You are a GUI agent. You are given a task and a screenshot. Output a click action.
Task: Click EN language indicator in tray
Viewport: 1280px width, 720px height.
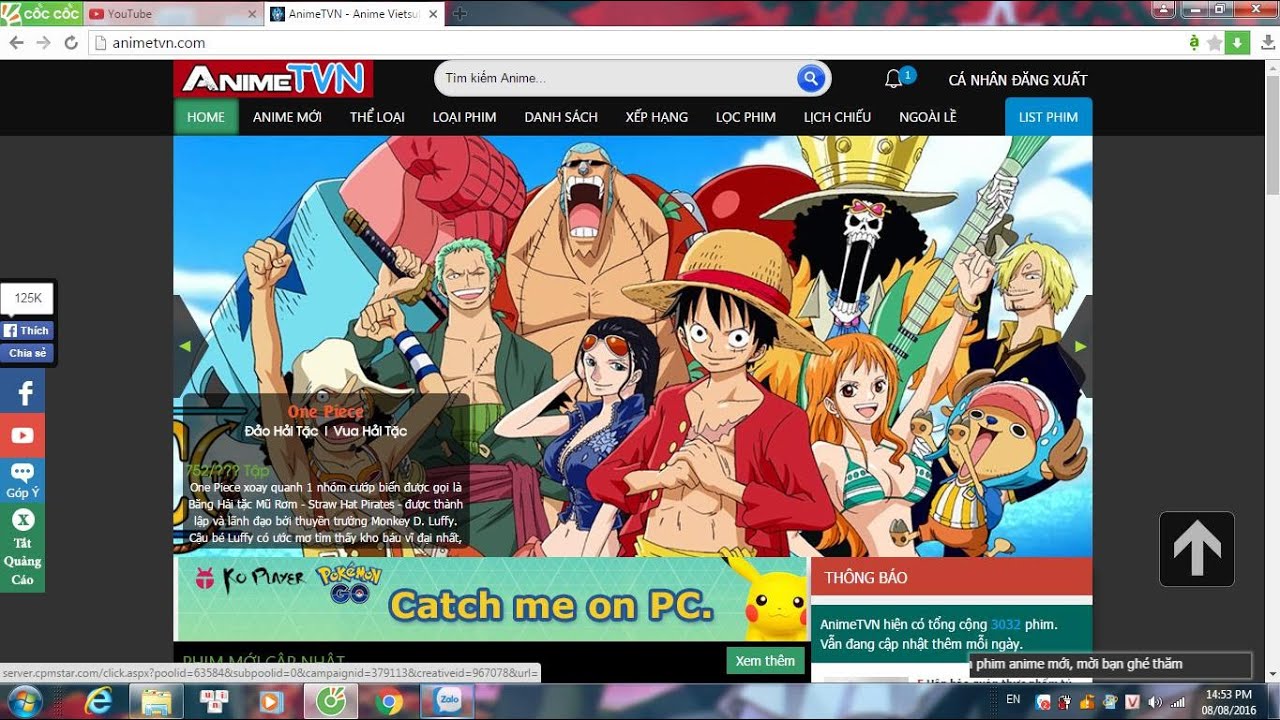coord(1013,699)
